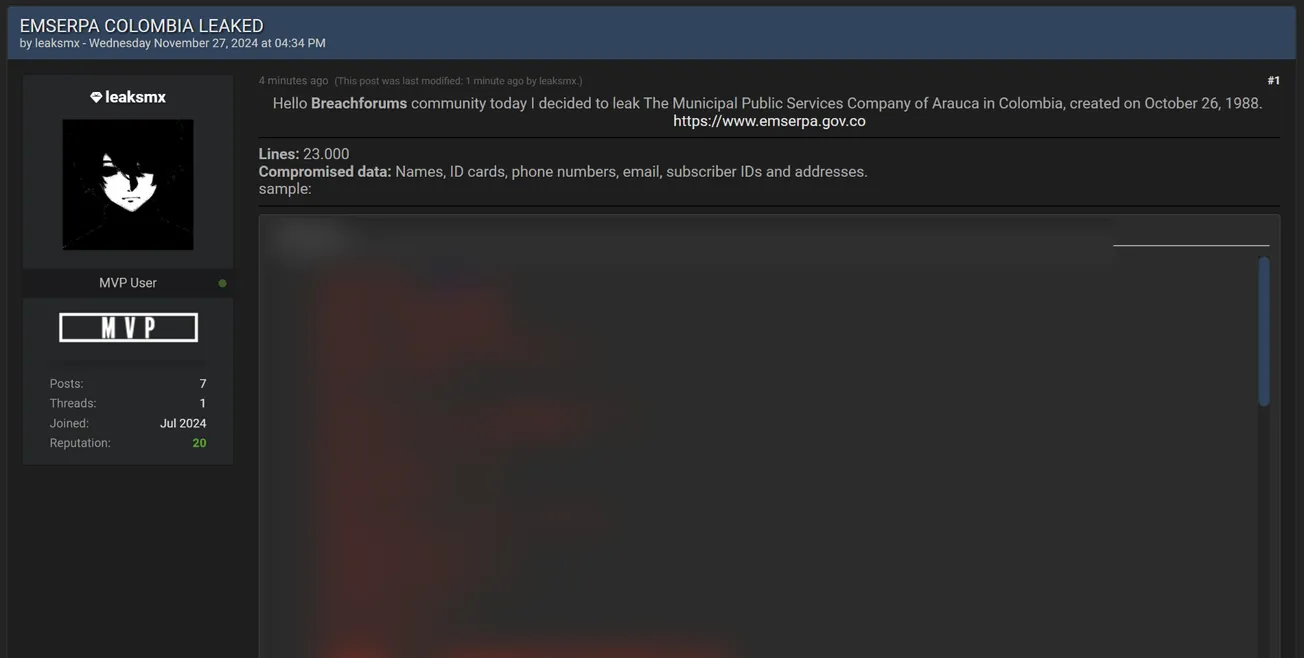Click the thread title EMSERPA COLOMBIA LEAKED
1304x658 pixels.
[x=142, y=25]
